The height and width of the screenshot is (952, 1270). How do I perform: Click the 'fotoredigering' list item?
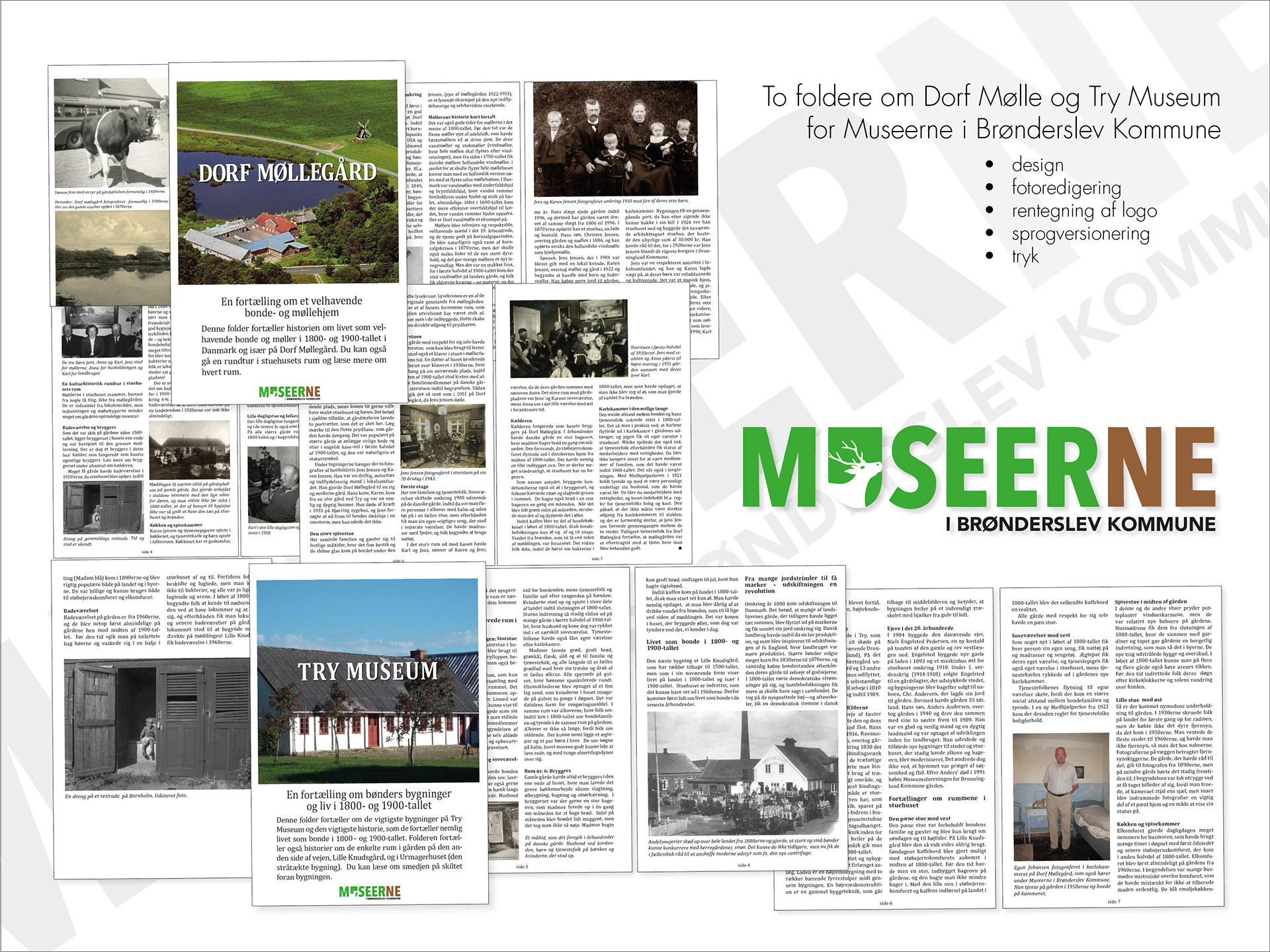(x=1066, y=188)
